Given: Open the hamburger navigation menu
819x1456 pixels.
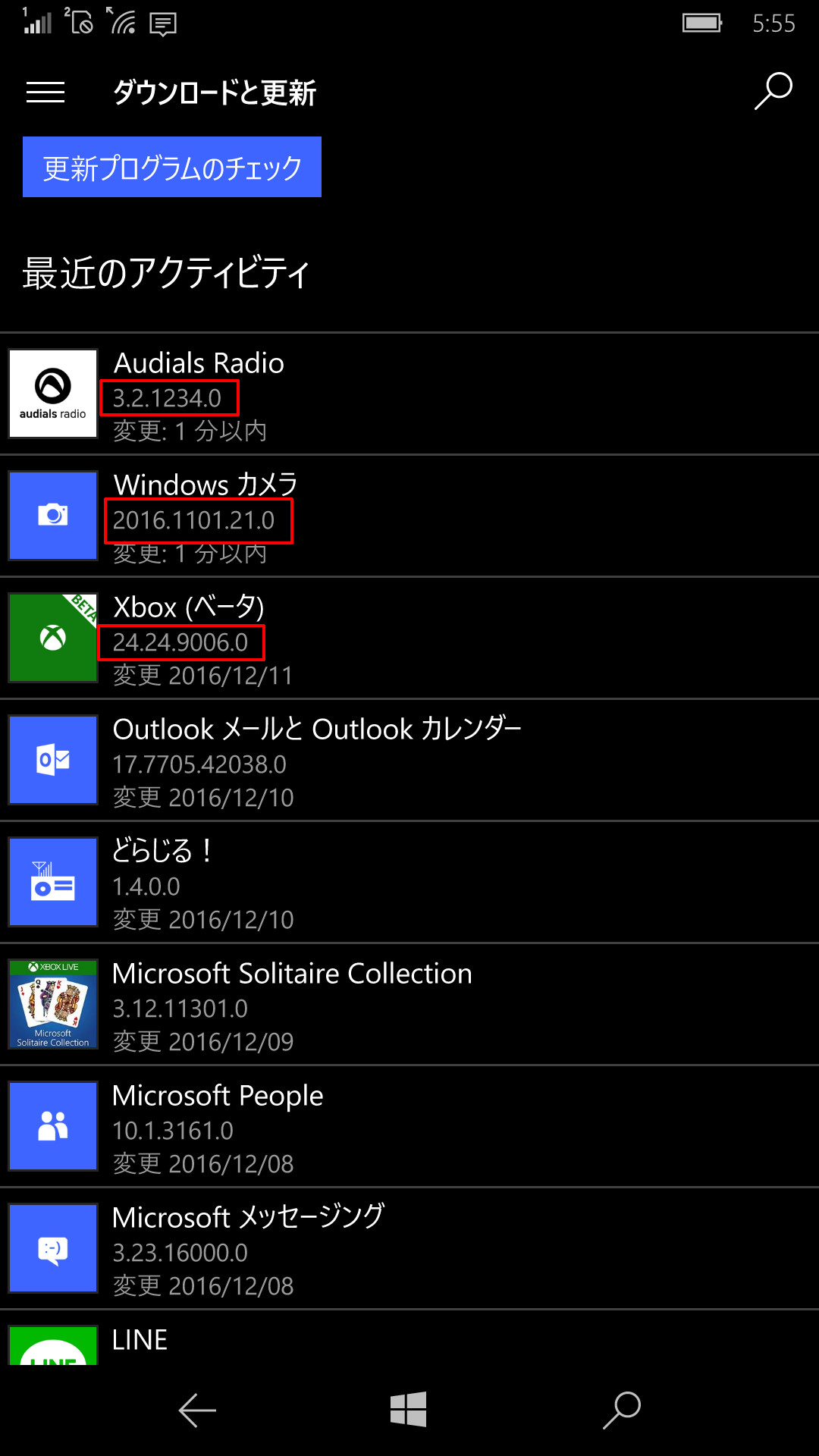Looking at the screenshot, I should click(x=45, y=93).
